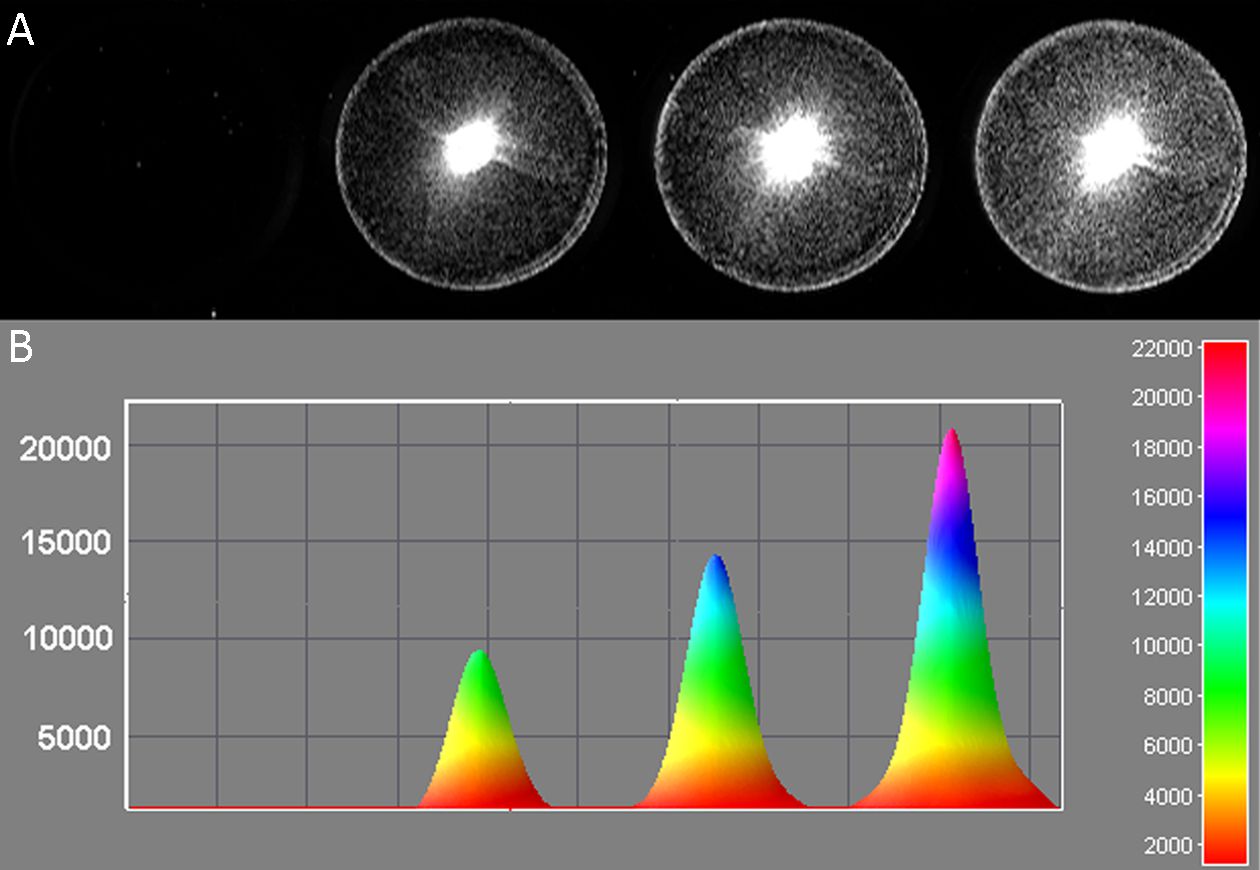Click the rainbow color scale bar

[1225, 601]
